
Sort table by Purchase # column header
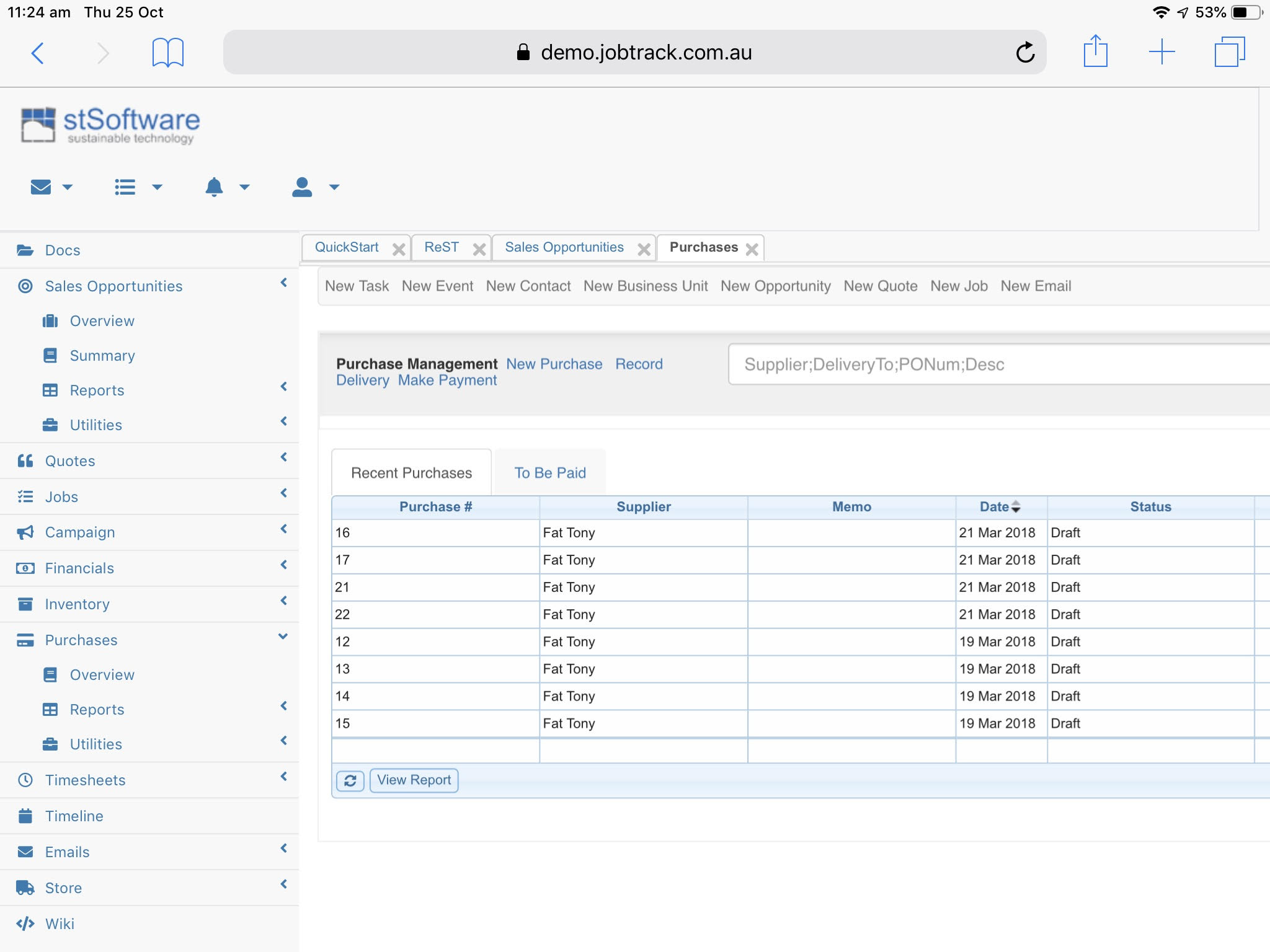point(435,507)
